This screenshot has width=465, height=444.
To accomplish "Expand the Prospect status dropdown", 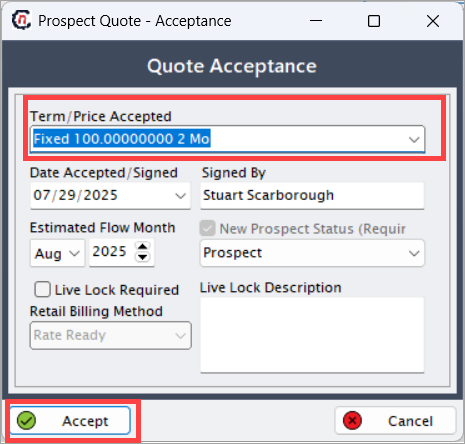I will 414,253.
